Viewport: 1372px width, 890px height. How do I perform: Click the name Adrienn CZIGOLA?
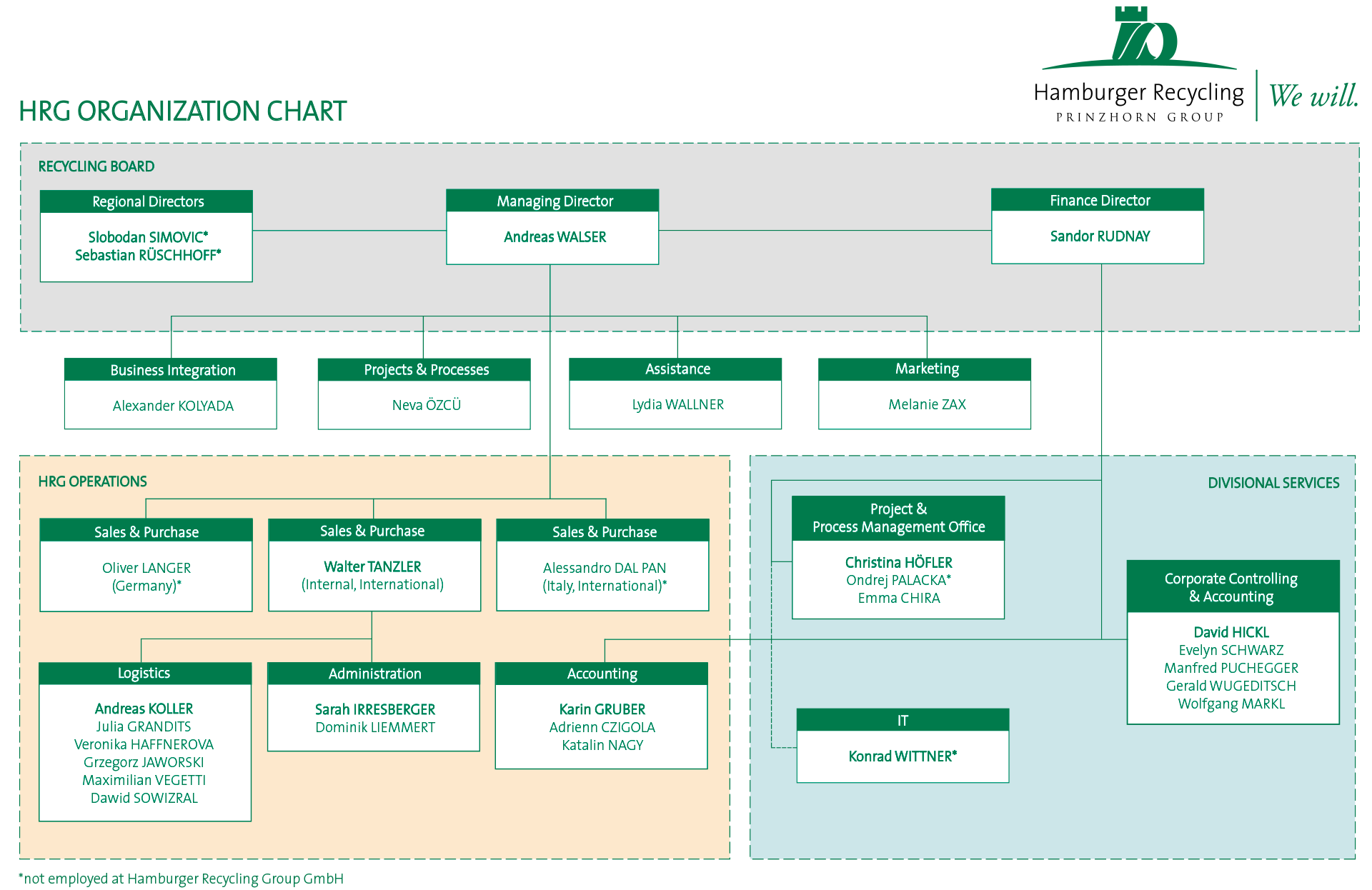click(x=602, y=727)
